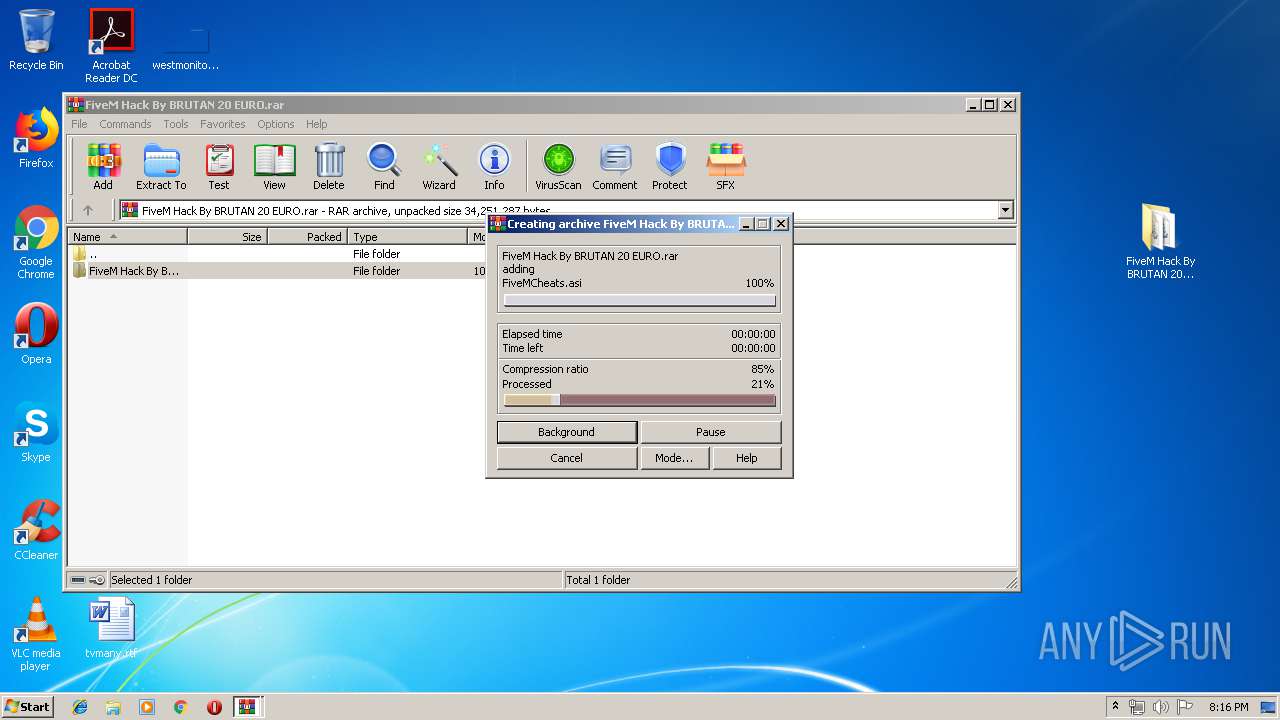1280x720 pixels.
Task: Open the Favorites menu
Action: tap(222, 124)
